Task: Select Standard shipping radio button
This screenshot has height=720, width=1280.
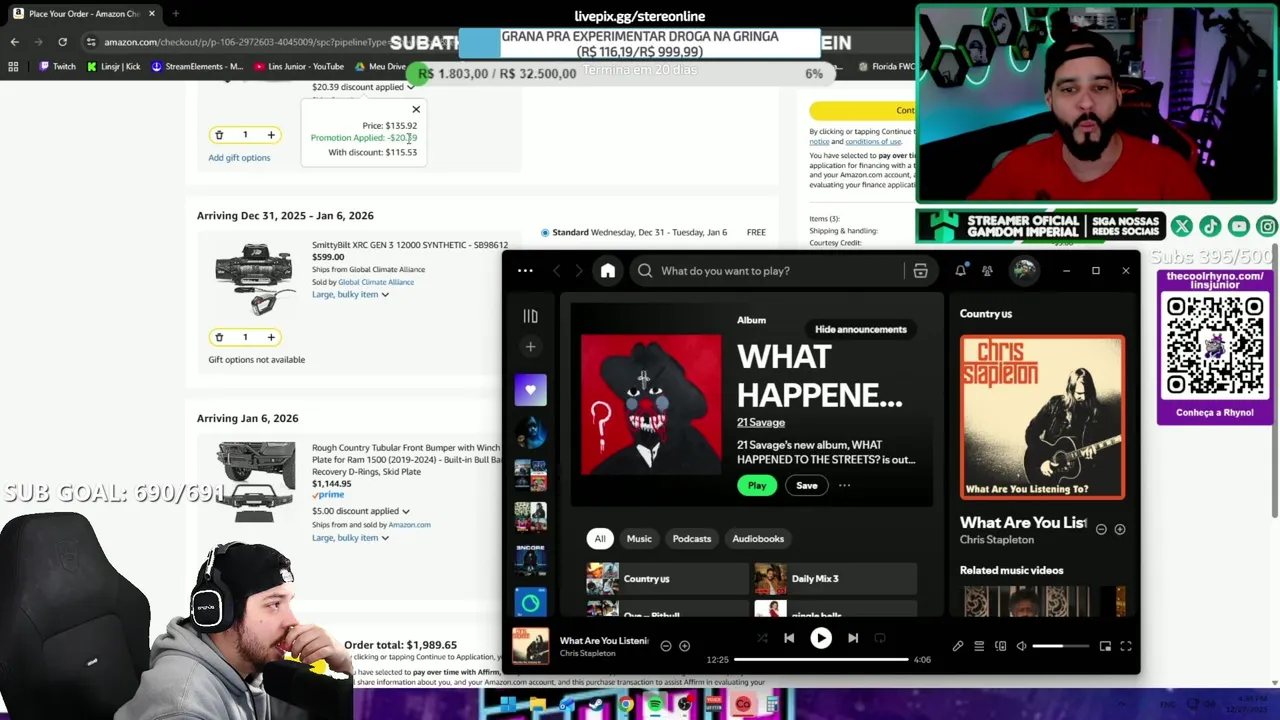Action: (545, 232)
